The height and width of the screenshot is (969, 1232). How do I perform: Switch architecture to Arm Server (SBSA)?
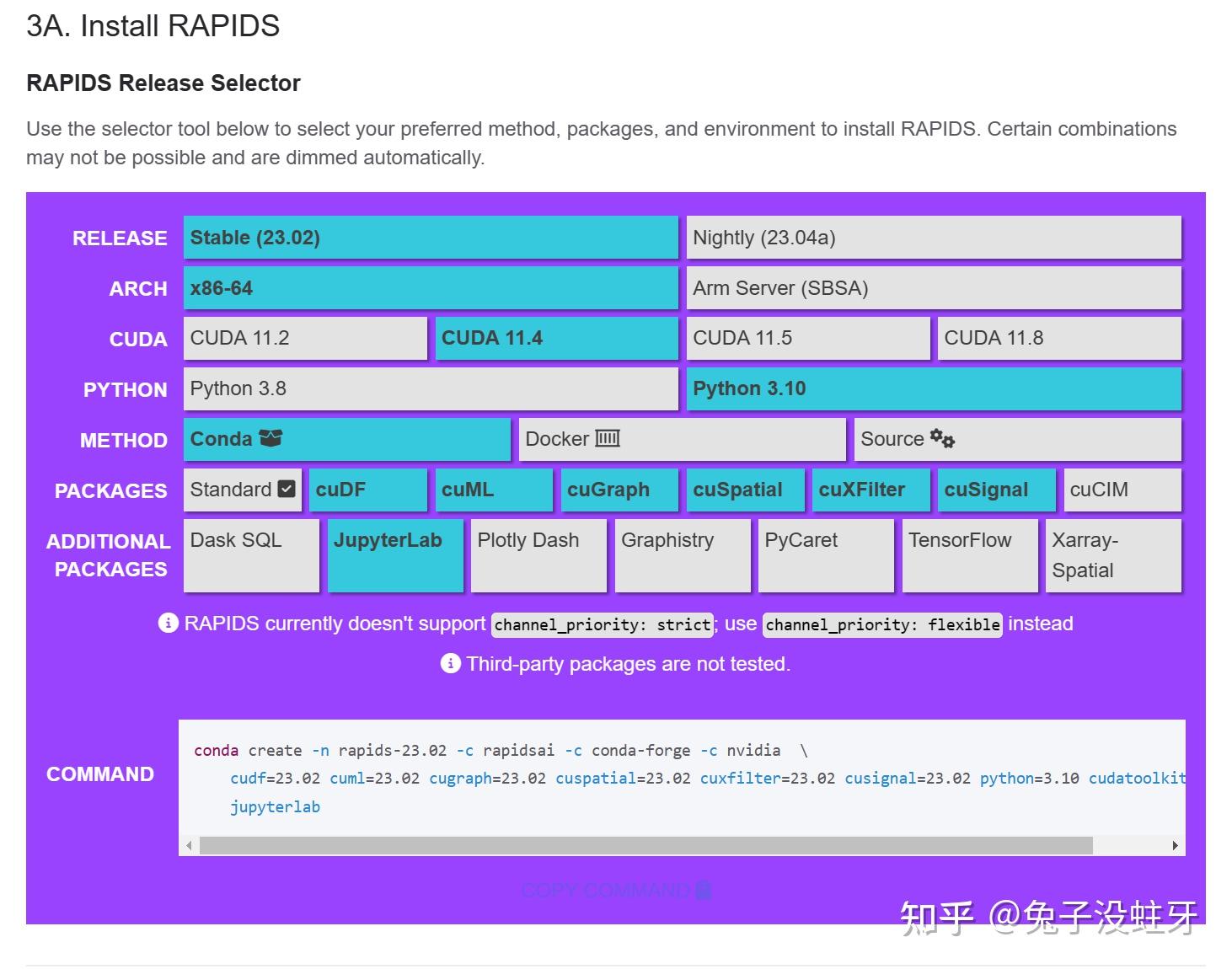tap(933, 287)
